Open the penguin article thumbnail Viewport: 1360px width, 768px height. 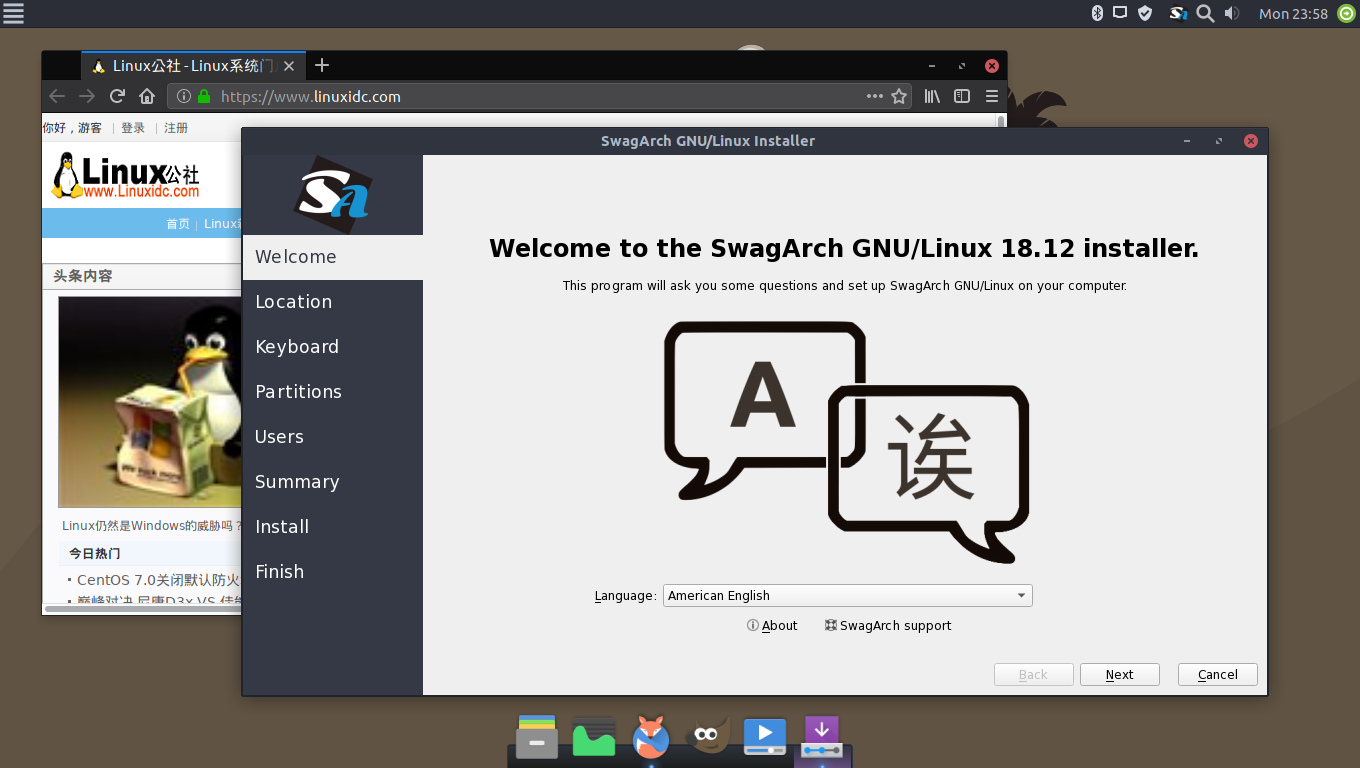click(x=150, y=402)
